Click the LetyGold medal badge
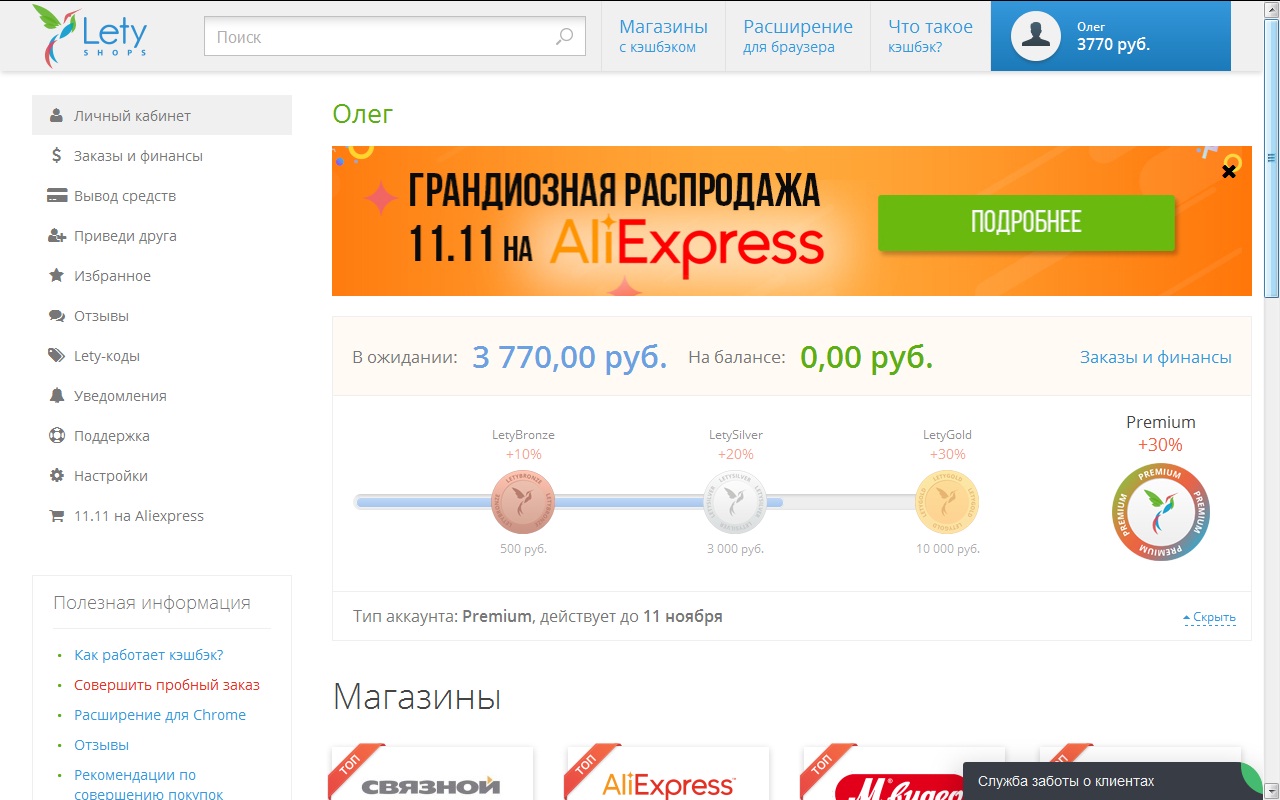This screenshot has width=1280, height=800. coord(947,502)
